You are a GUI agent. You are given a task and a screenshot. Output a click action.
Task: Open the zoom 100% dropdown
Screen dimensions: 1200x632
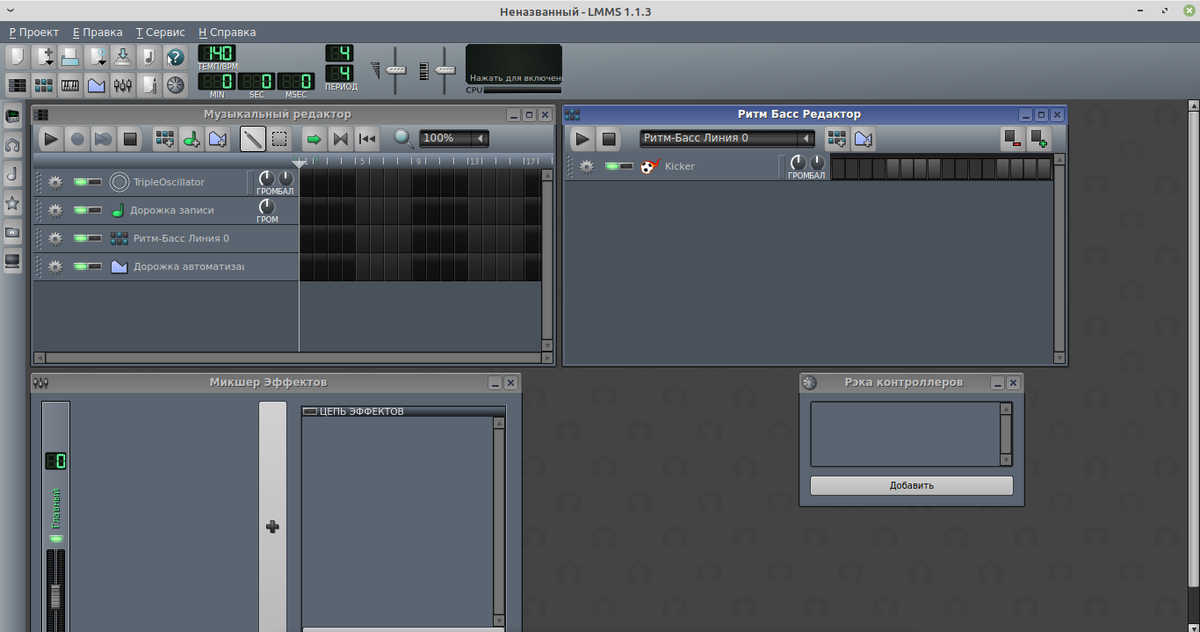[454, 139]
